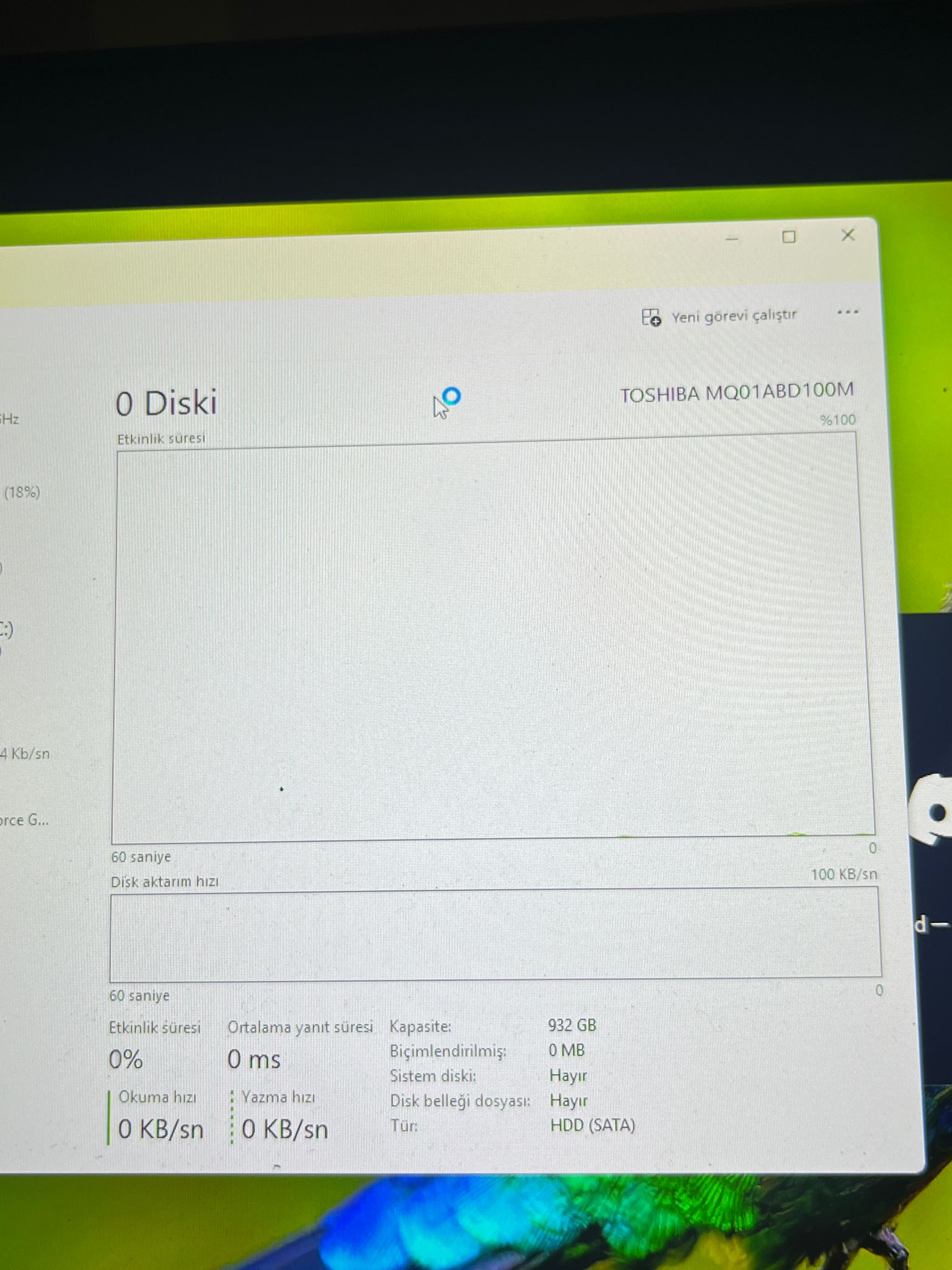Click the %100 scale label
This screenshot has width=952, height=1270.
(838, 420)
